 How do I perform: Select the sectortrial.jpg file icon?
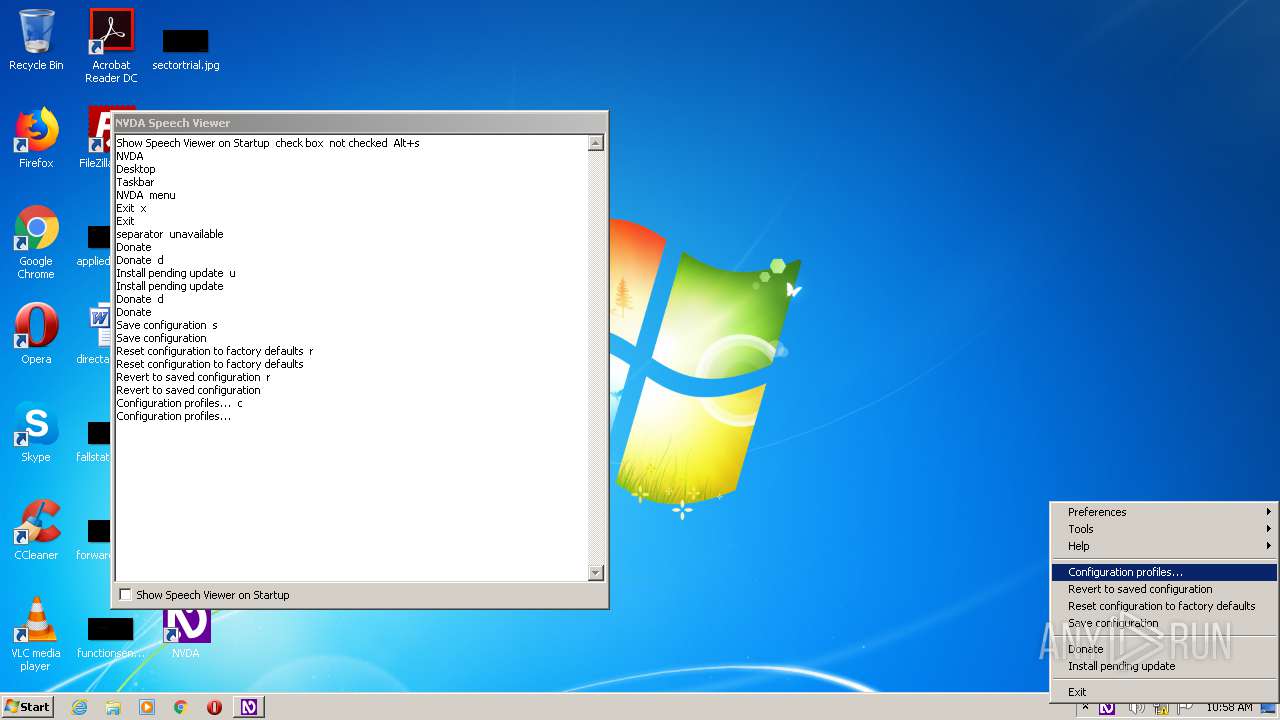tap(186, 50)
